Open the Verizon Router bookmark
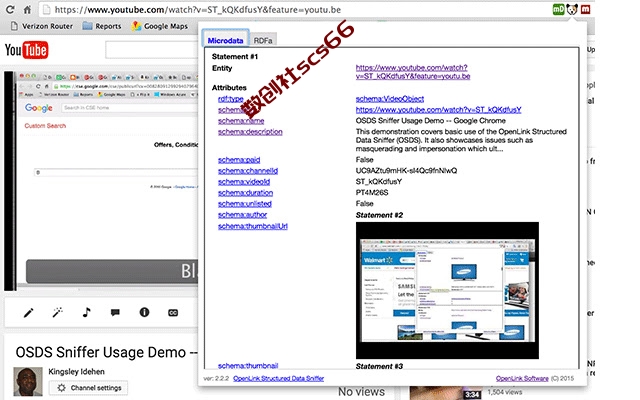 click(x=42, y=26)
